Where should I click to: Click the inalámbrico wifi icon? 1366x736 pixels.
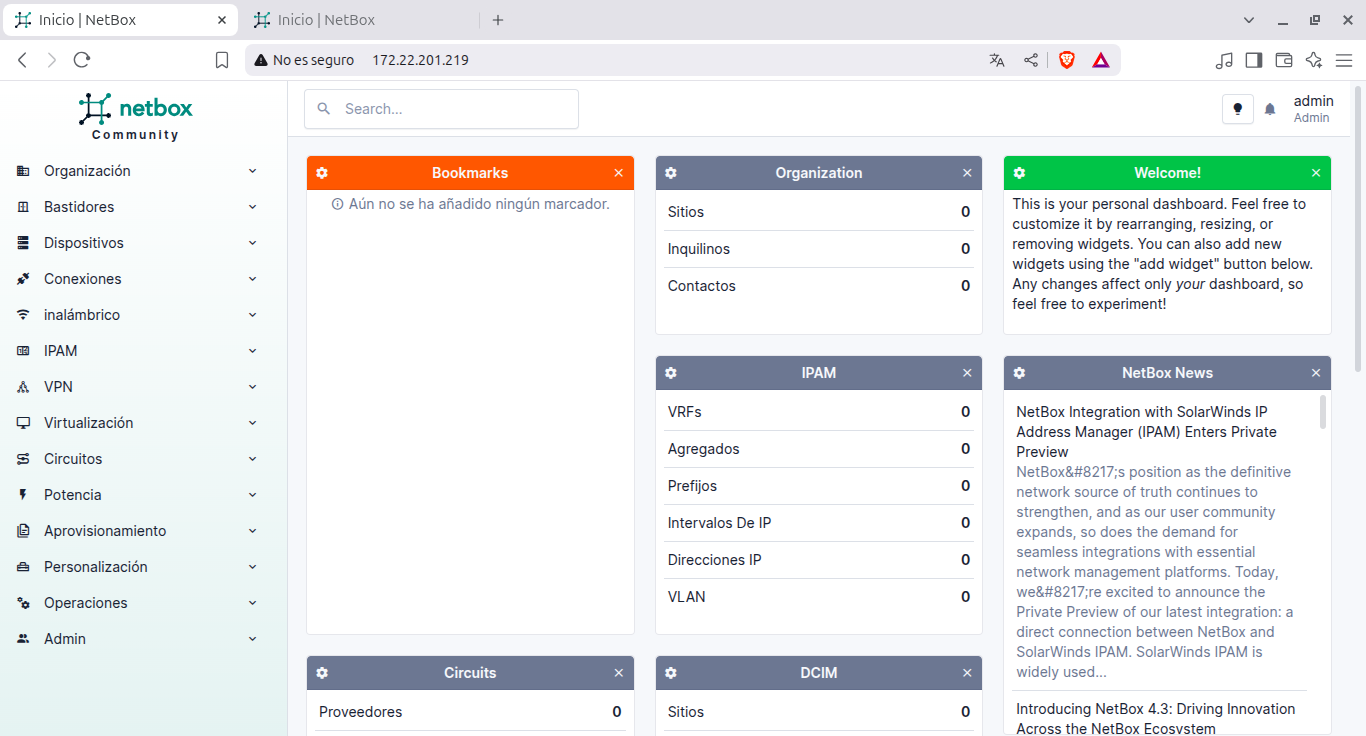[23, 315]
